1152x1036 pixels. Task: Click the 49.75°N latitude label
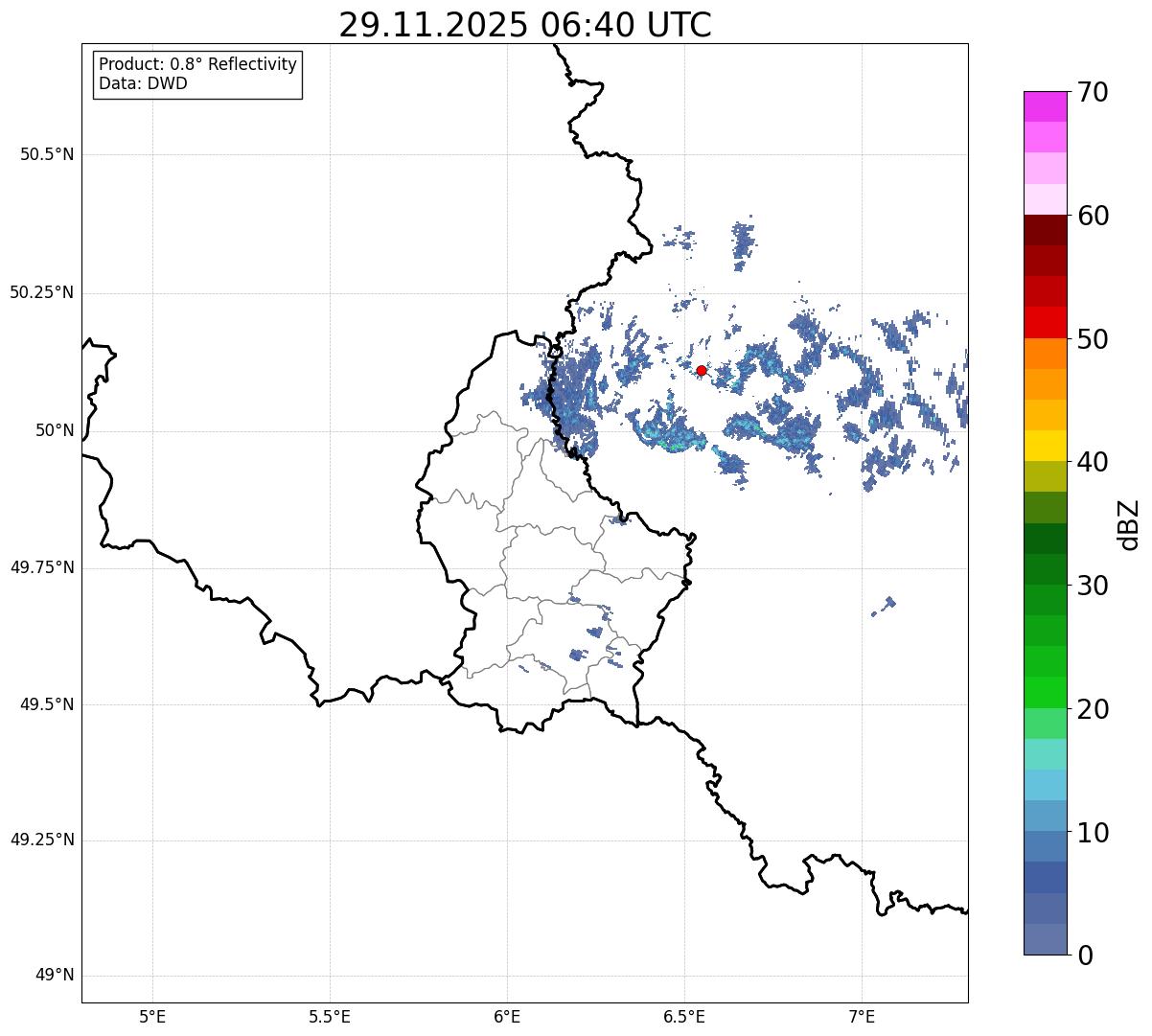(x=42, y=567)
